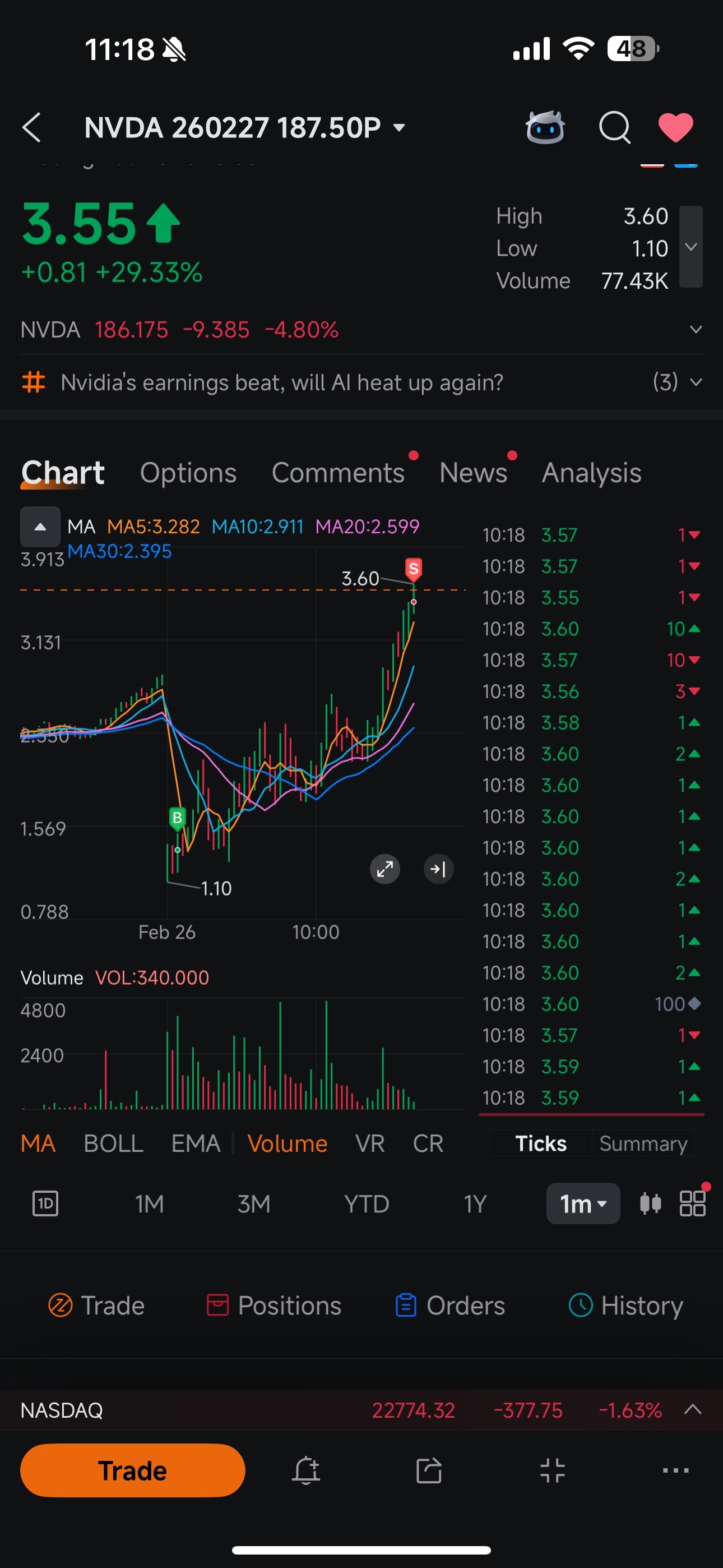Open the Trade shortcut with orange icon
This screenshot has width=723, height=1568.
pos(96,1305)
